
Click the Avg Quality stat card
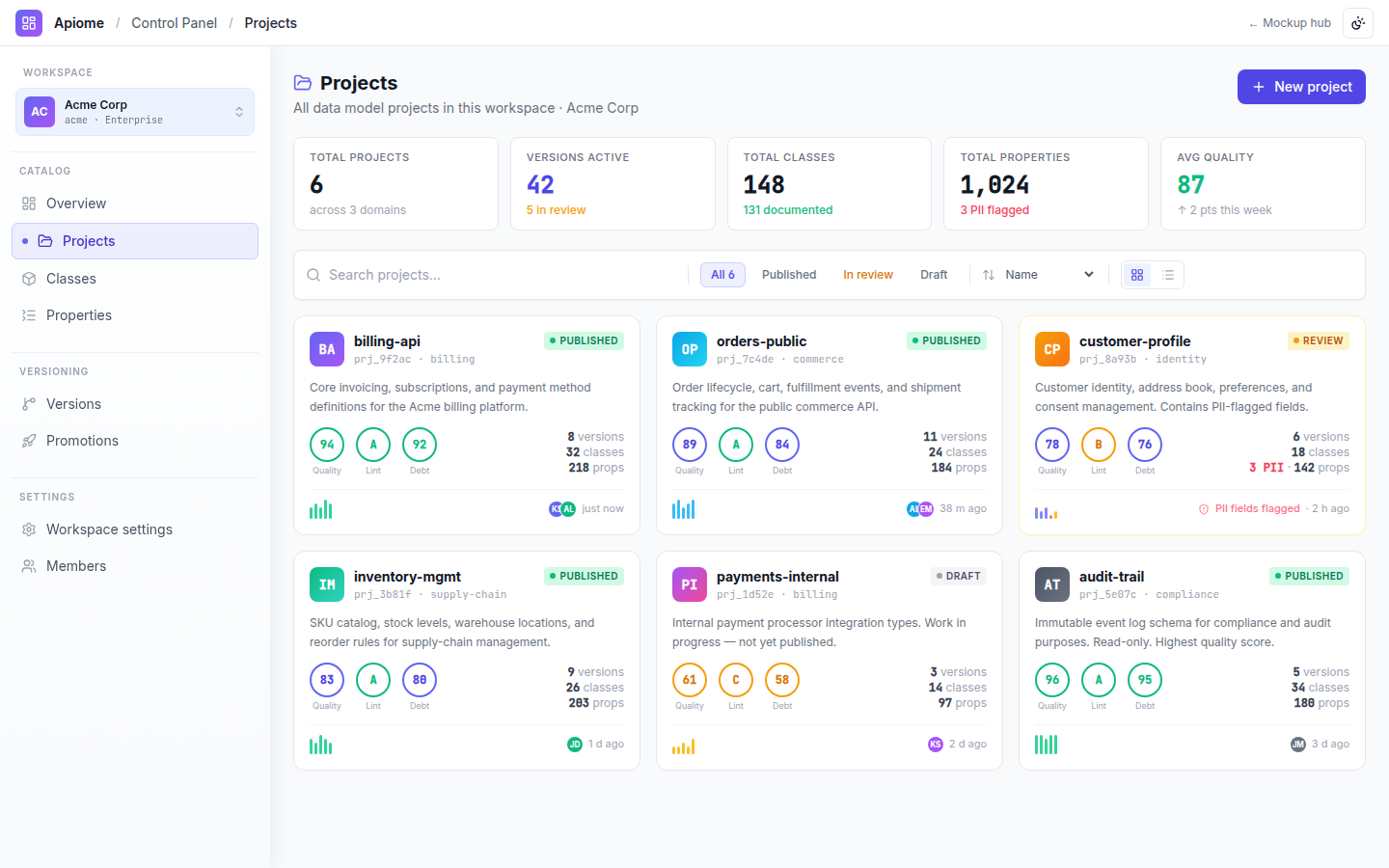tap(1263, 183)
